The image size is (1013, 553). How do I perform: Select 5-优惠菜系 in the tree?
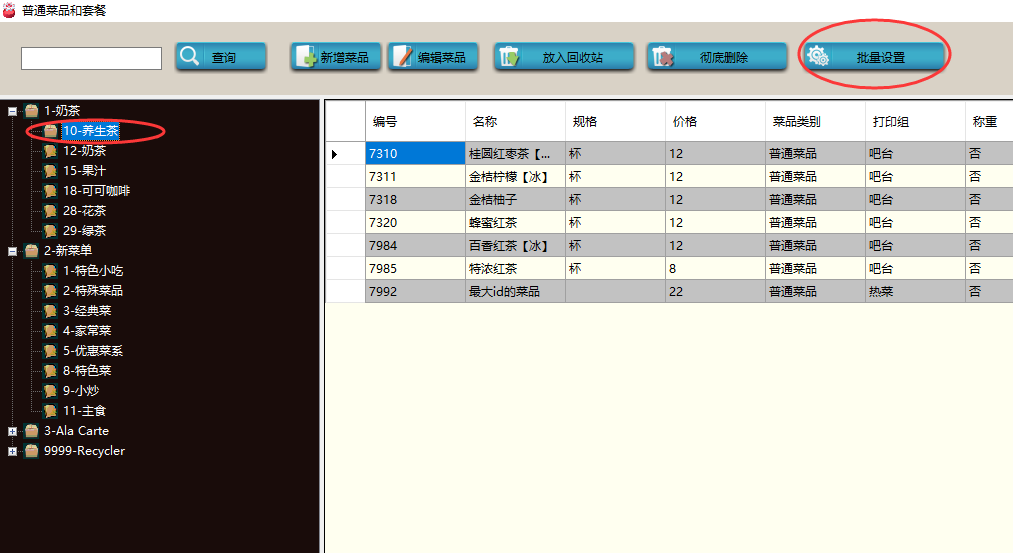coord(92,351)
